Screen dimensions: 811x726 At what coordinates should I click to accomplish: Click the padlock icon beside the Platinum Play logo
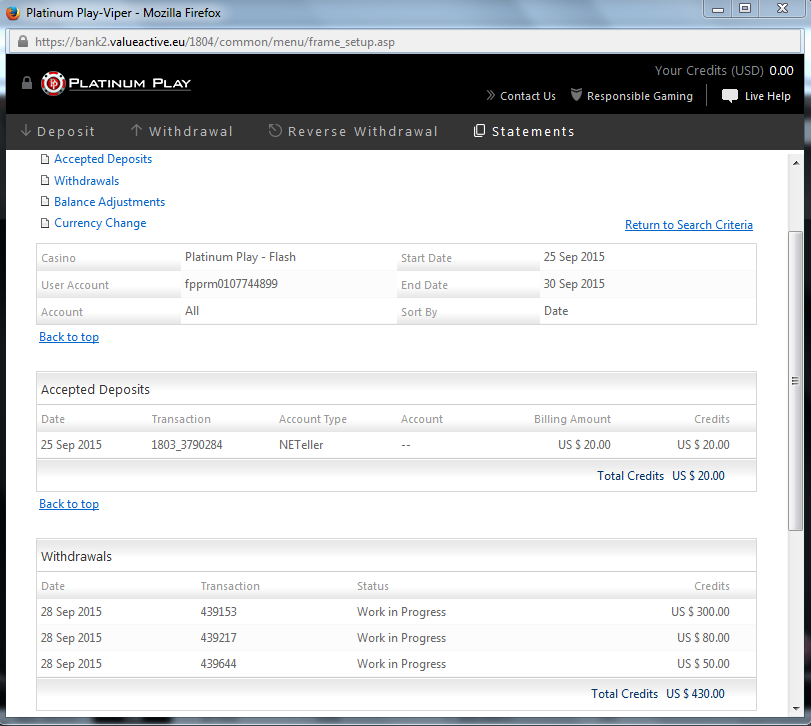[x=27, y=83]
